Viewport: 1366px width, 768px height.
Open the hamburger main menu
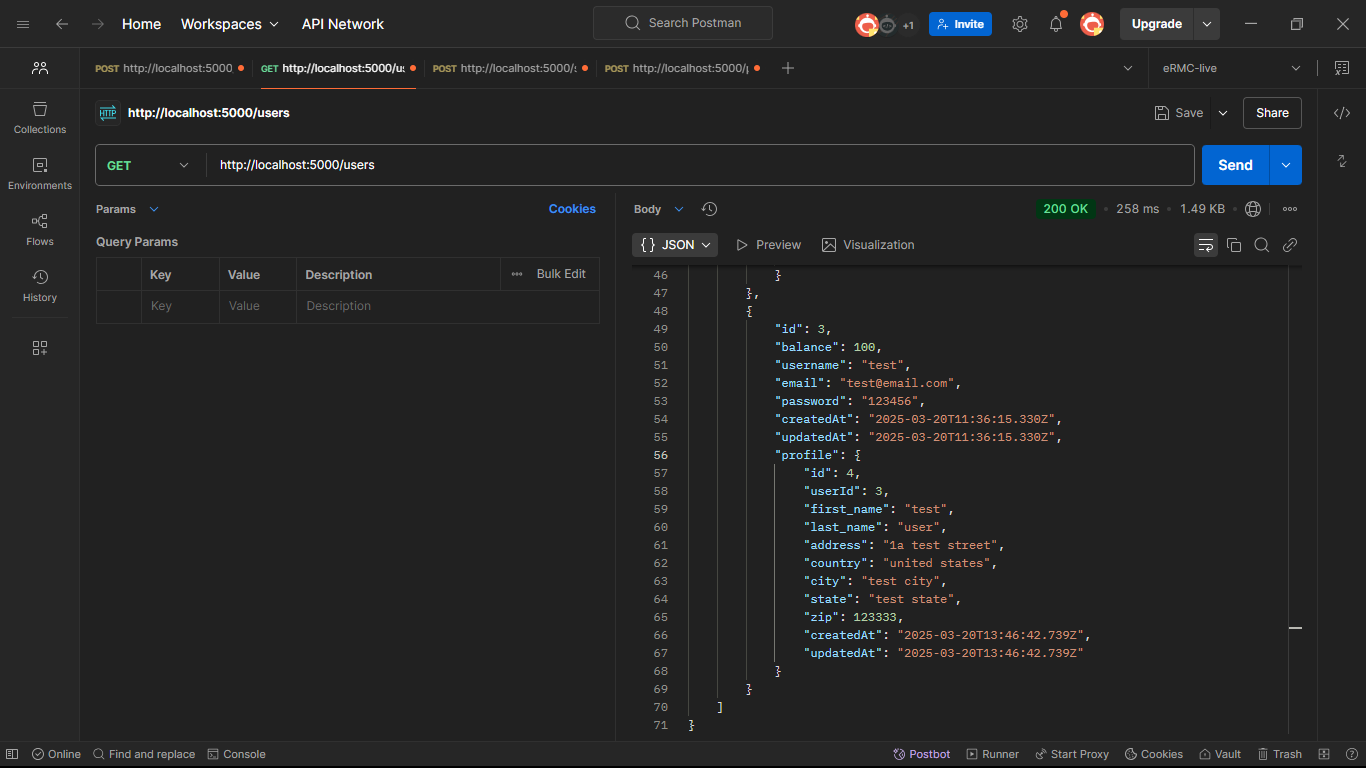coord(23,24)
